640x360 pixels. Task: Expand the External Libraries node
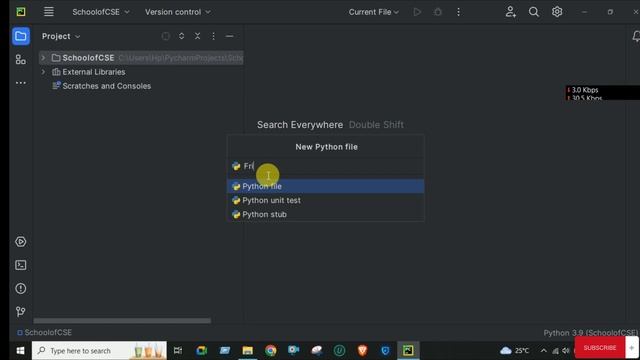click(x=43, y=72)
